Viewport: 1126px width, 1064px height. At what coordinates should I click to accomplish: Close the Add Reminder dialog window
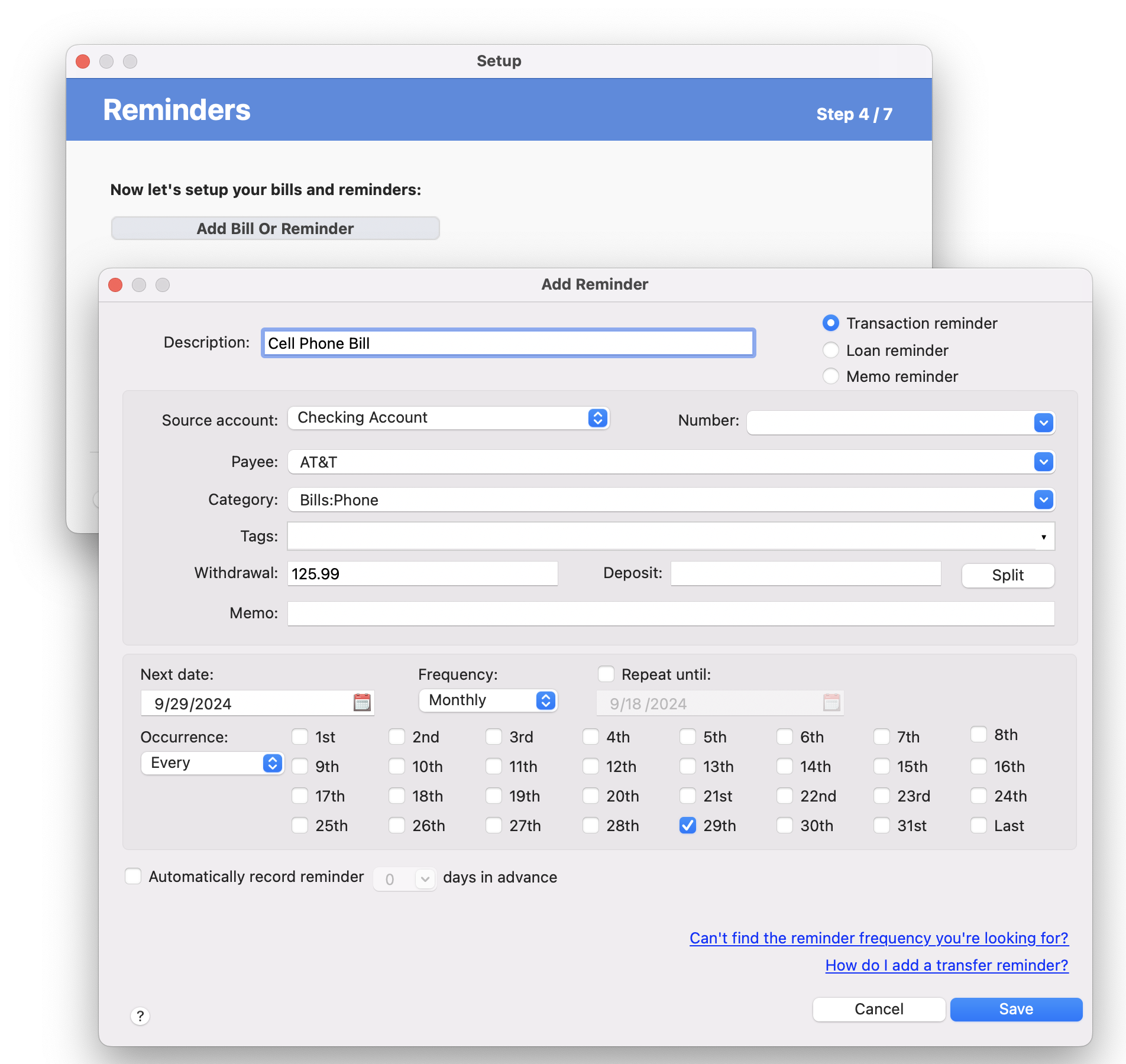(115, 285)
